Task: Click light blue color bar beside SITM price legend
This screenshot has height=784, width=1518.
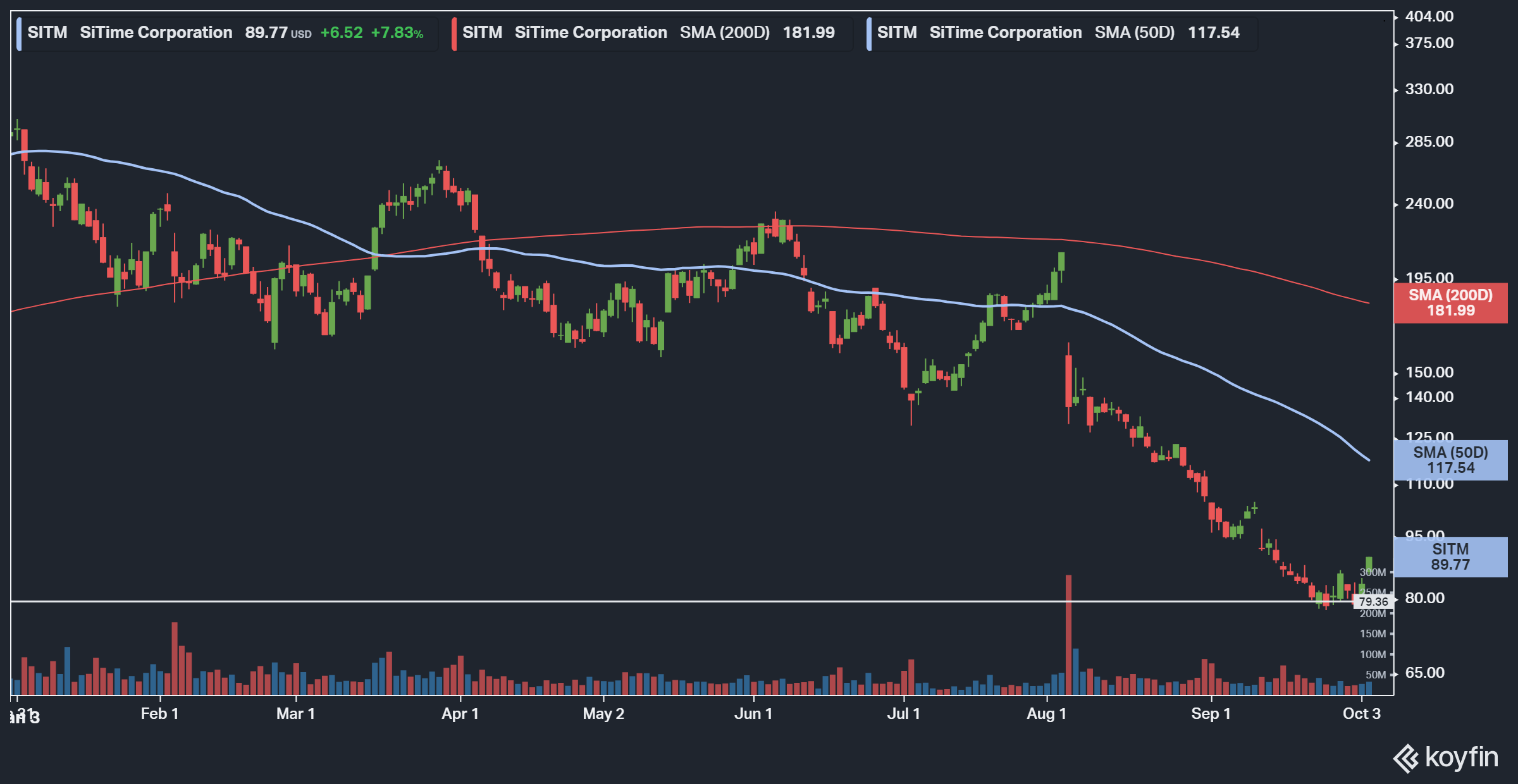Action: [x=19, y=33]
